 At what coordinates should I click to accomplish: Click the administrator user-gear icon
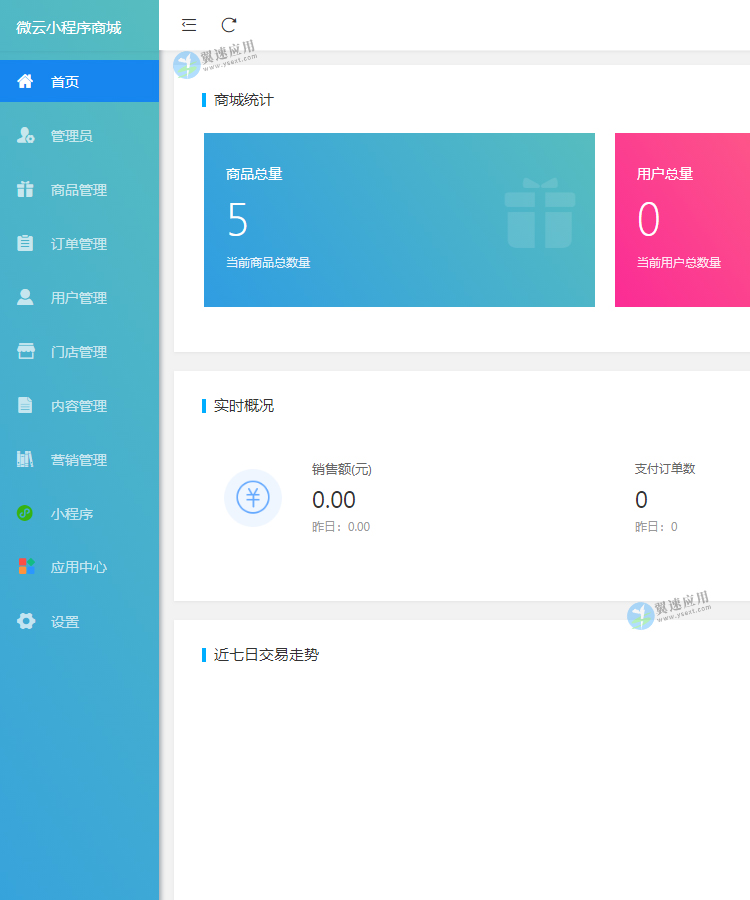click(x=26, y=135)
